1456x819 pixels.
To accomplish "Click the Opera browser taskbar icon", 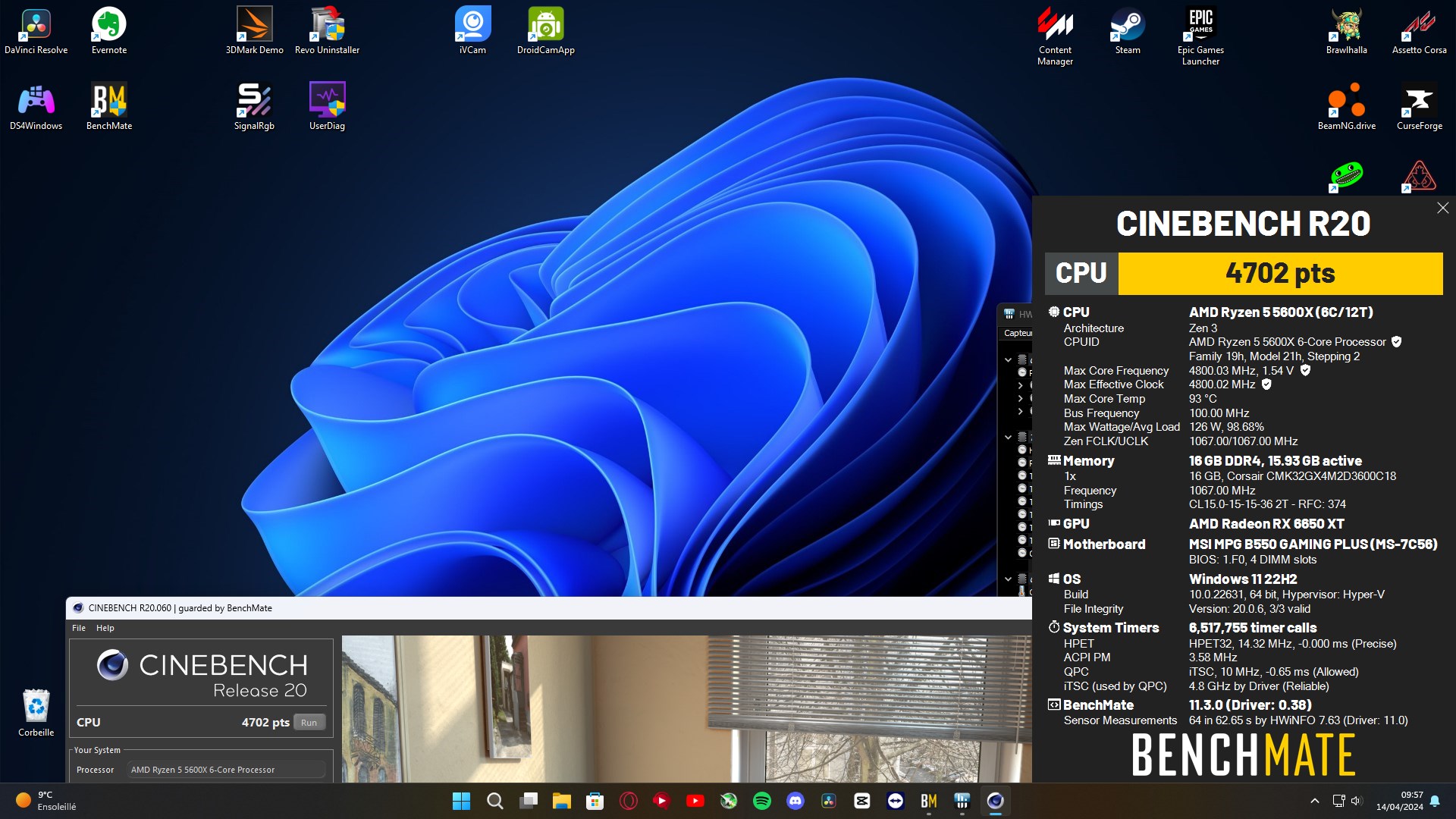I will (628, 801).
